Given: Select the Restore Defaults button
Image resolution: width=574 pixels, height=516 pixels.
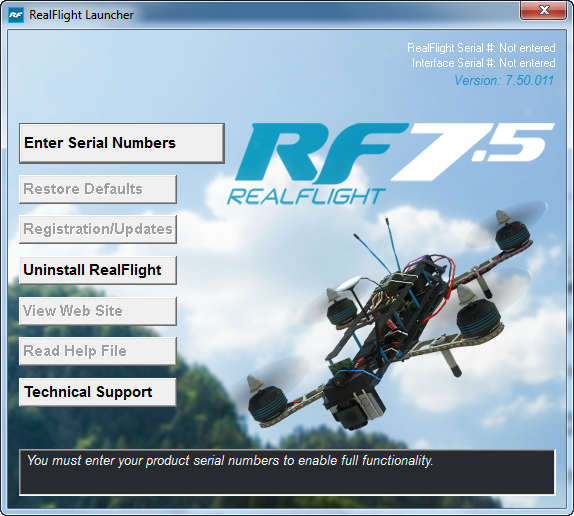Looking at the screenshot, I should click(98, 189).
